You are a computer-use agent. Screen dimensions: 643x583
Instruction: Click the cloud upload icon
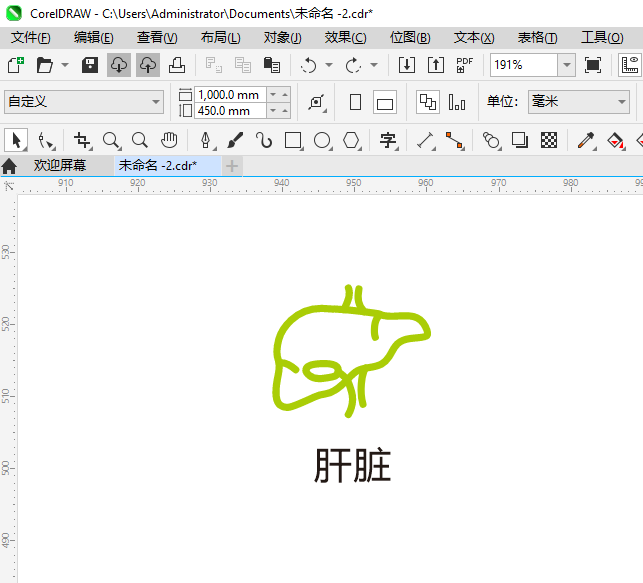148,65
